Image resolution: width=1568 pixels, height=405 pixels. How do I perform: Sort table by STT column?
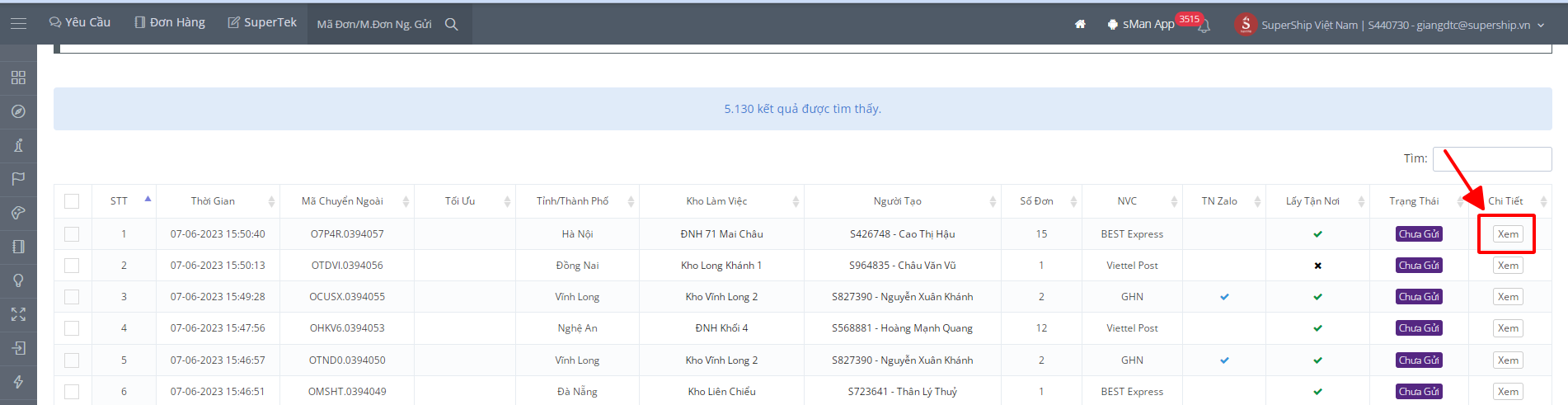[x=124, y=201]
